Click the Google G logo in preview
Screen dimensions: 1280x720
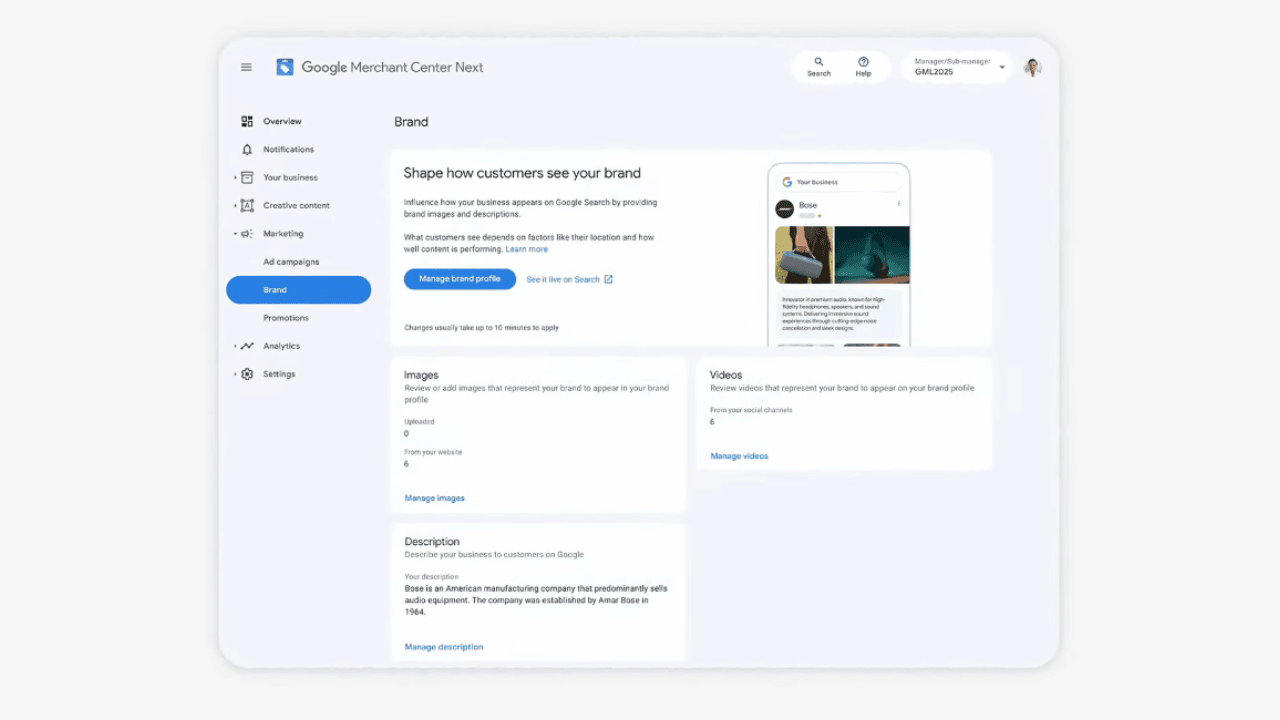pos(787,182)
